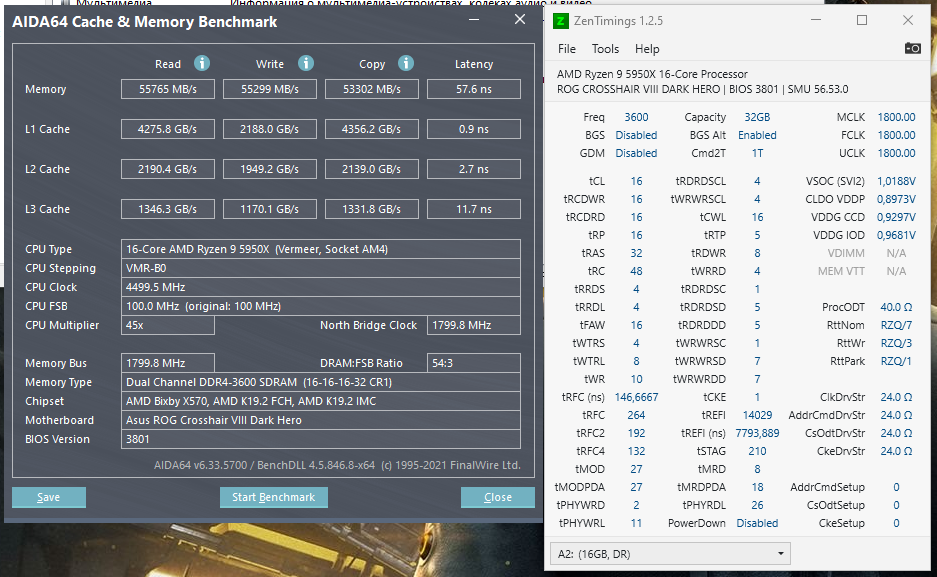937x577 pixels.
Task: Click the Chipset AMD Bixby X570 field
Action: [x=321, y=401]
